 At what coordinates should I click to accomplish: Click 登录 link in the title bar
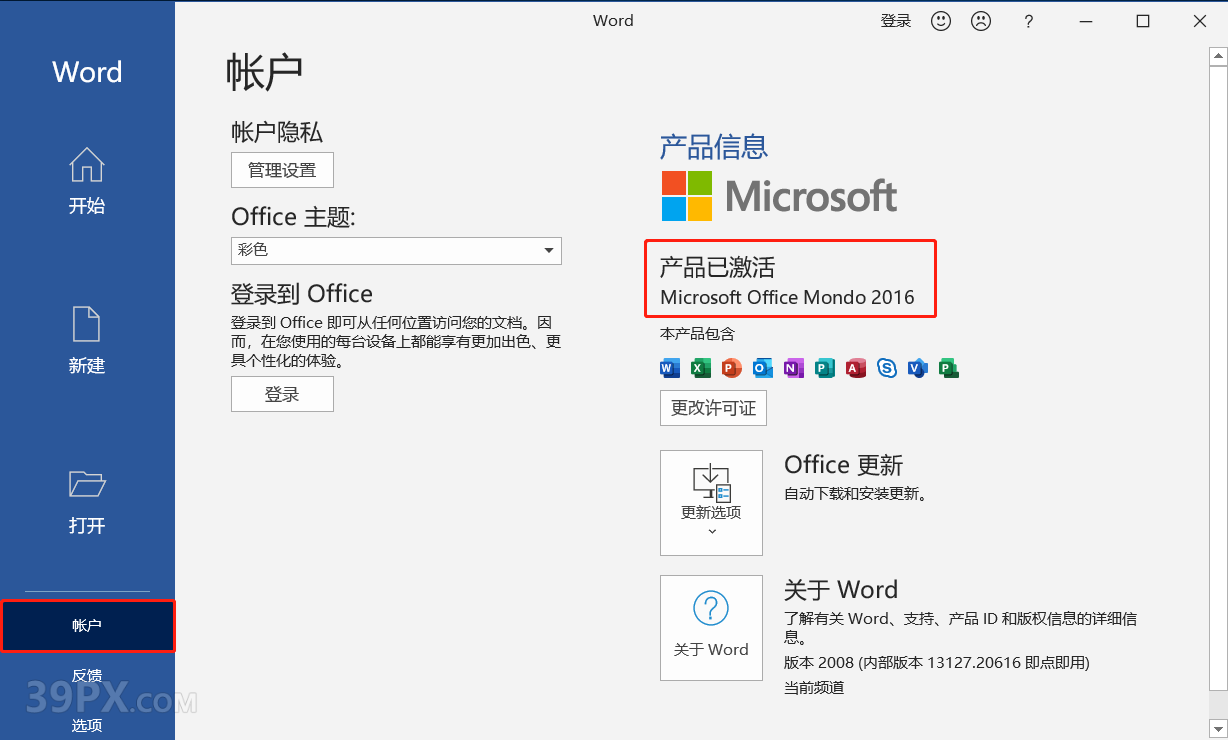(896, 21)
